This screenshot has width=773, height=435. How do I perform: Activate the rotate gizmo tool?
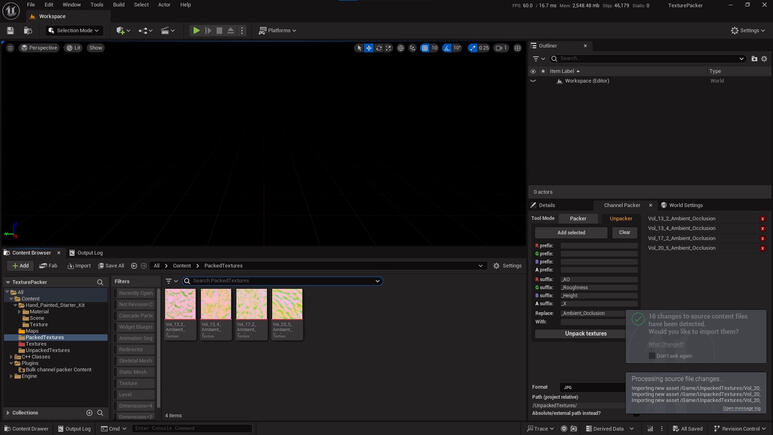(x=379, y=48)
